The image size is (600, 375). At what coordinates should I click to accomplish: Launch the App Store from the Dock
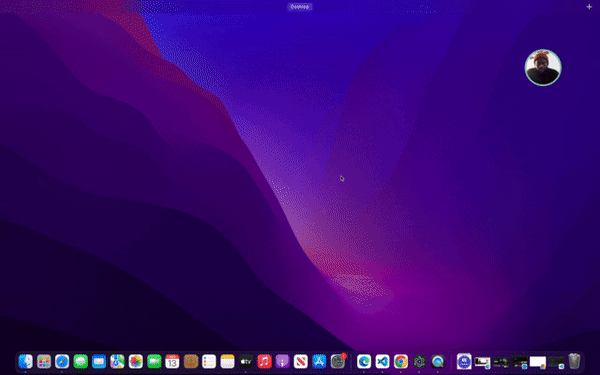tap(319, 361)
